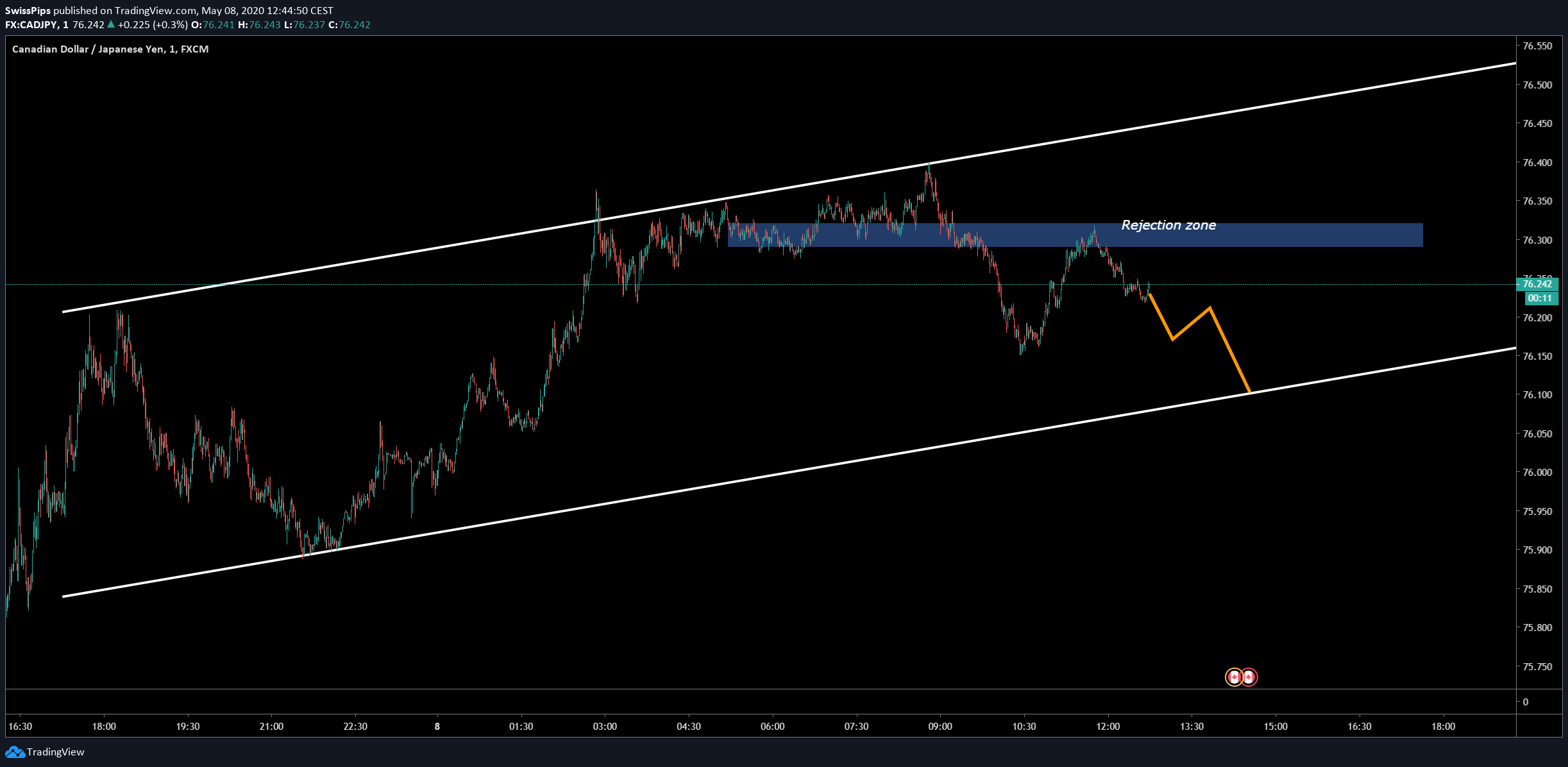Click the +0.225 (+0.3%) change value
This screenshot has height=767, width=1568.
pos(153,25)
